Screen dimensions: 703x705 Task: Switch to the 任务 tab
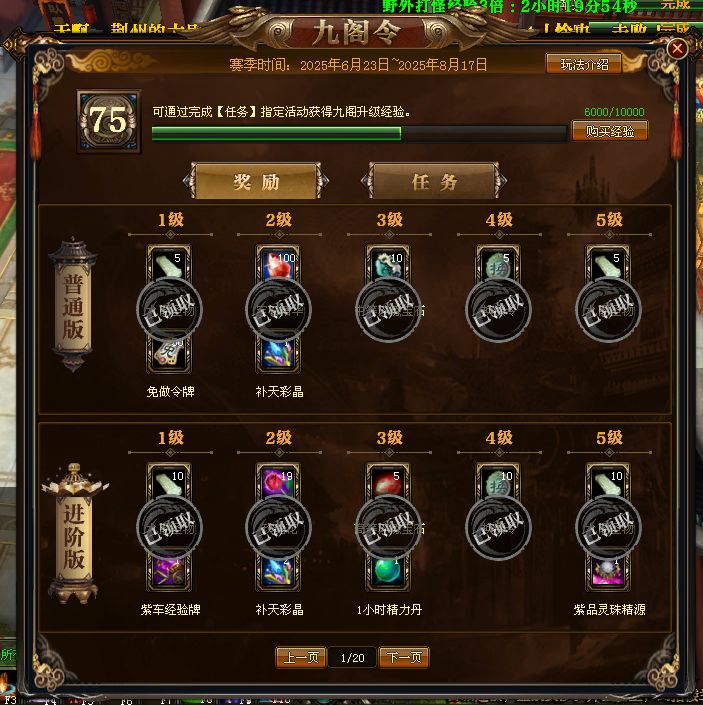(434, 181)
